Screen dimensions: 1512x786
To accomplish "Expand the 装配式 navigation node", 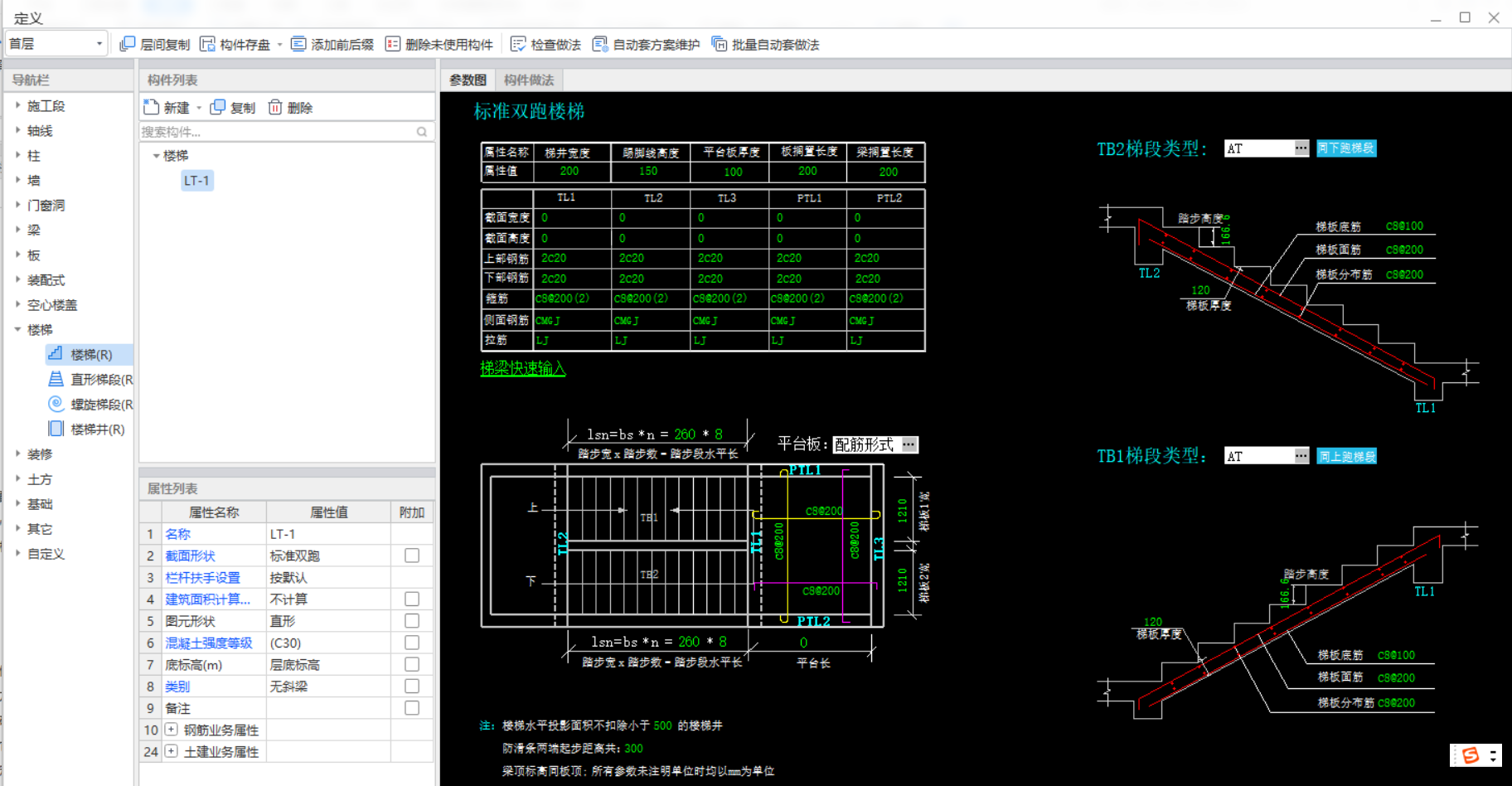I will point(17,279).
